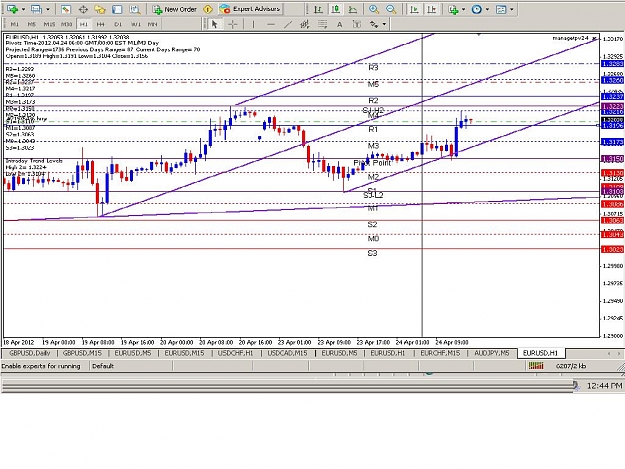Switch to the GBPUSD,M15 chart tab
The width and height of the screenshot is (625, 469).
pos(82,353)
